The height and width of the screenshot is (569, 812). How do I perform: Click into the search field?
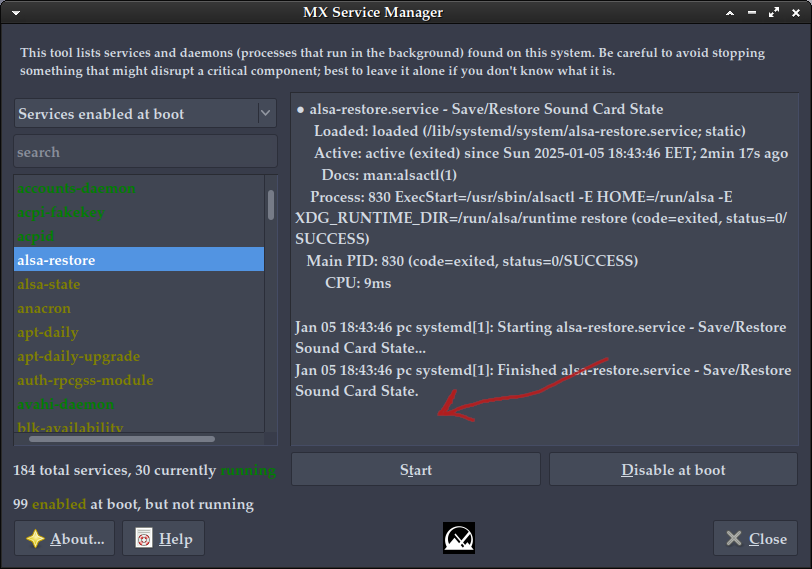(x=145, y=152)
